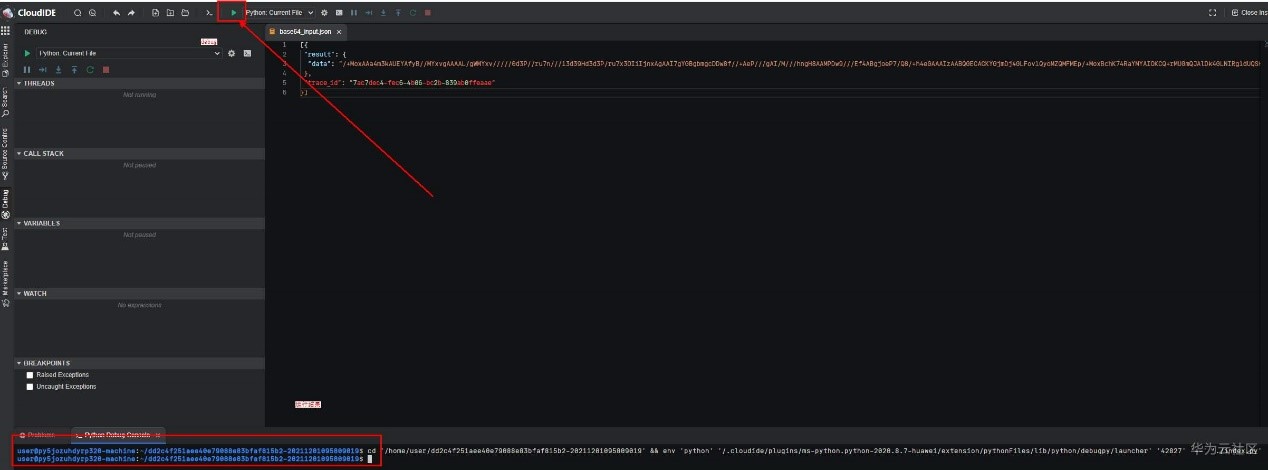Click the Undo arrow in top toolbar
This screenshot has width=1268, height=470.
[116, 13]
